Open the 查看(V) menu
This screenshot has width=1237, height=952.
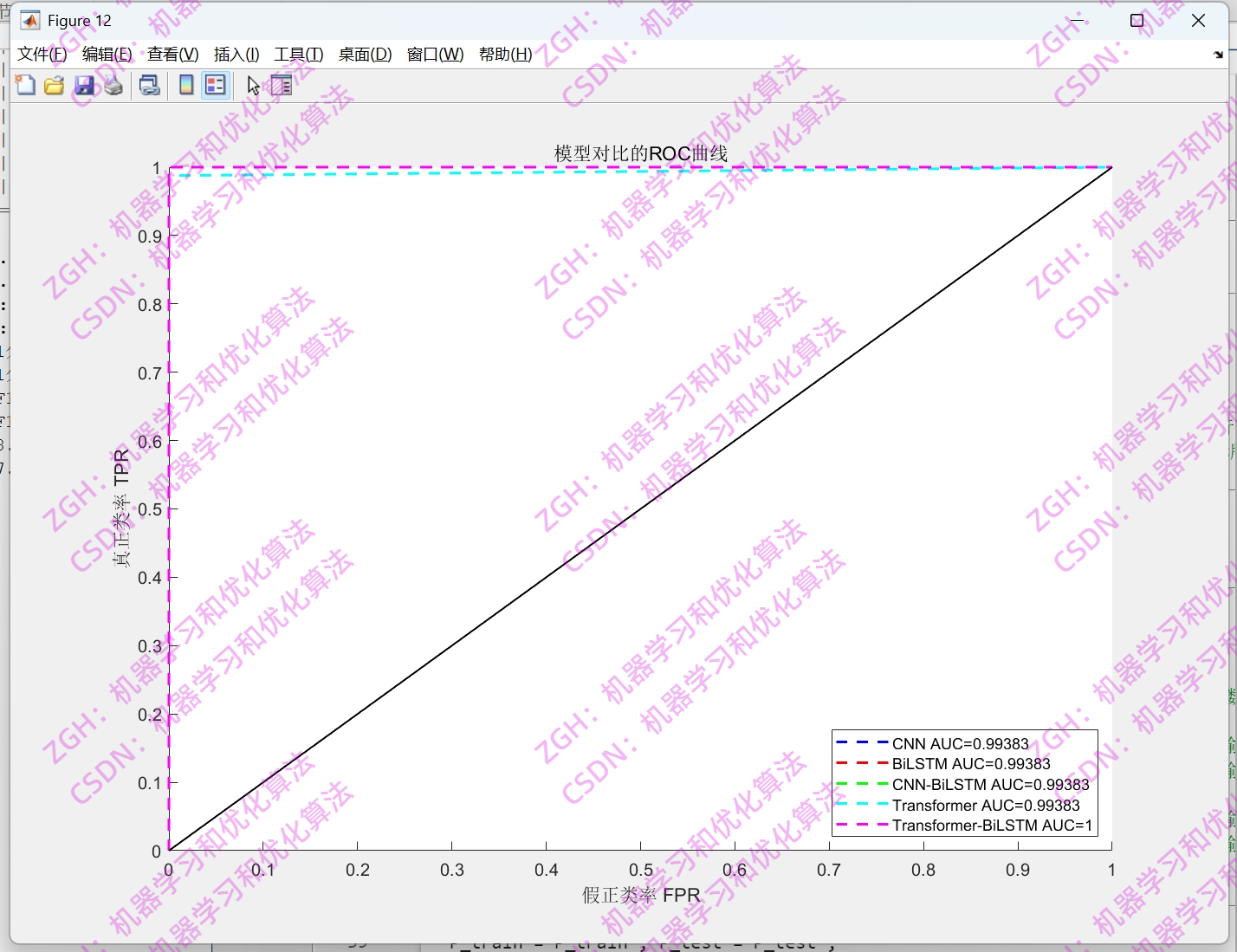172,54
